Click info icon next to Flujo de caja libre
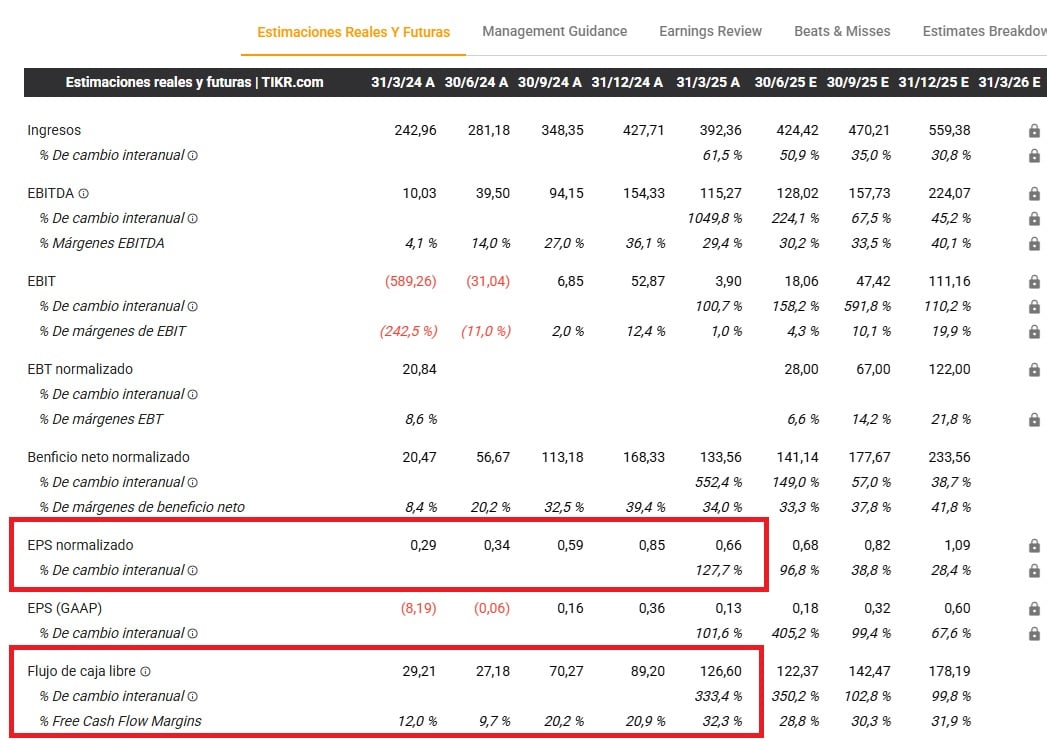 click(x=146, y=672)
